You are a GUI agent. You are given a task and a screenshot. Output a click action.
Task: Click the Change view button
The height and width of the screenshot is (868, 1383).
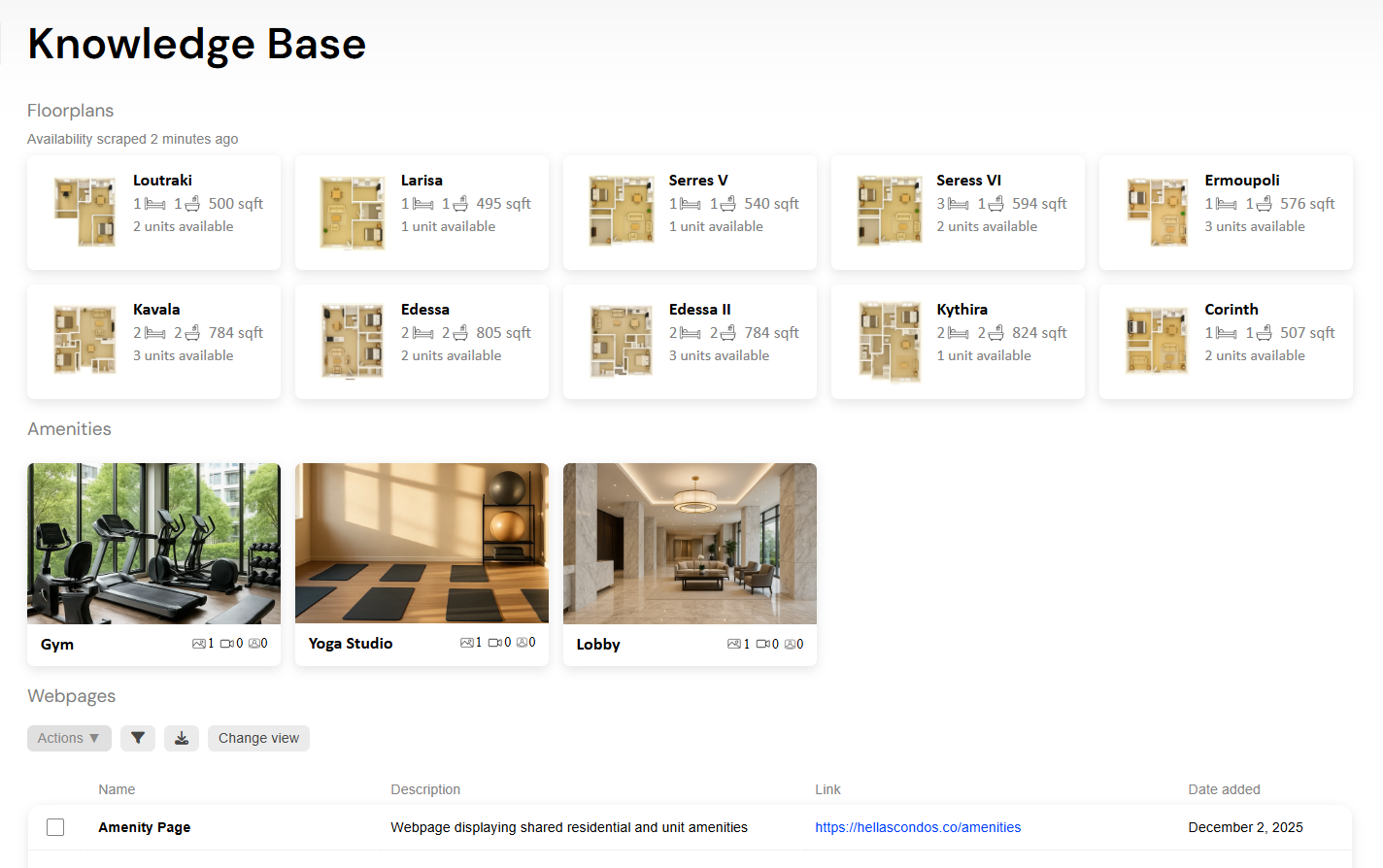coord(258,738)
